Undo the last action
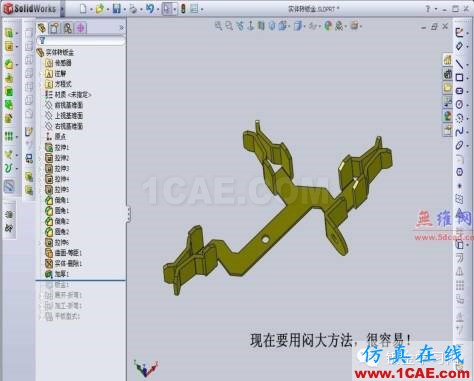 pyautogui.click(x=150, y=9)
